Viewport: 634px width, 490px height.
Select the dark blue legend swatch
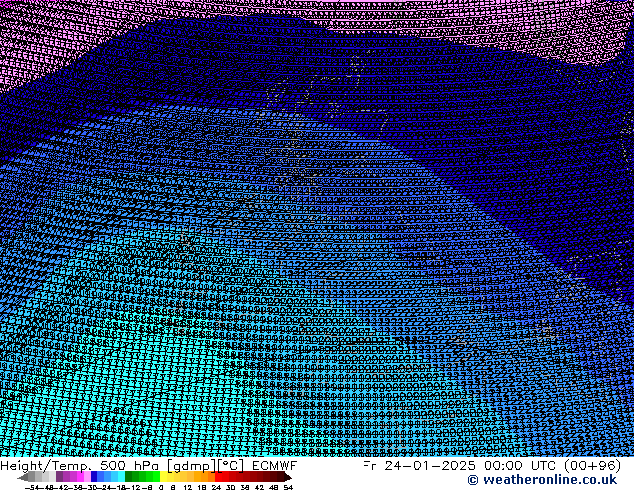94,476
